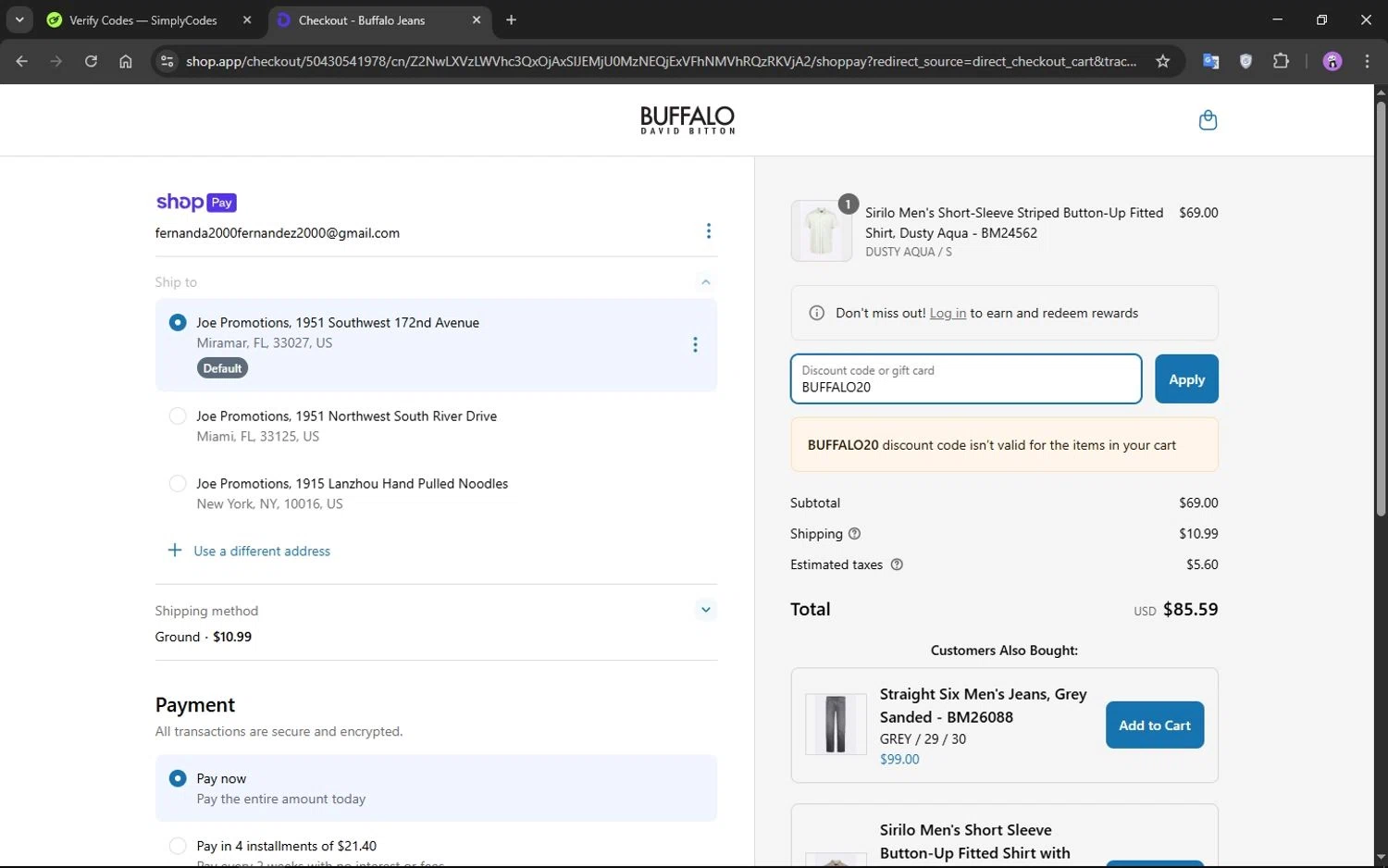Click the Straight Six jeans thumbnail

click(x=836, y=725)
